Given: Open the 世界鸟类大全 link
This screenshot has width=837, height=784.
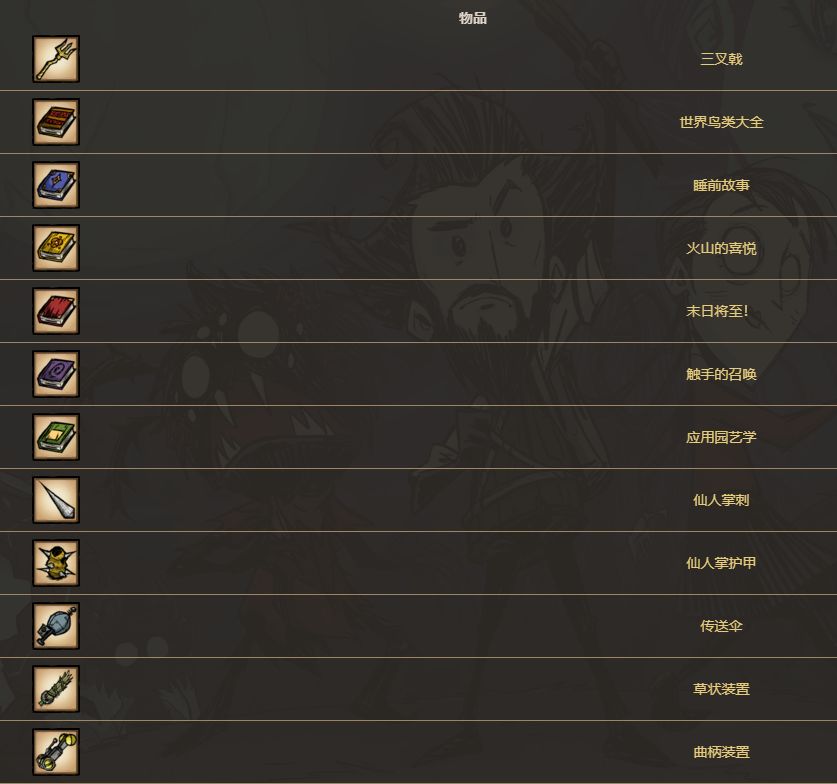Looking at the screenshot, I should 721,122.
